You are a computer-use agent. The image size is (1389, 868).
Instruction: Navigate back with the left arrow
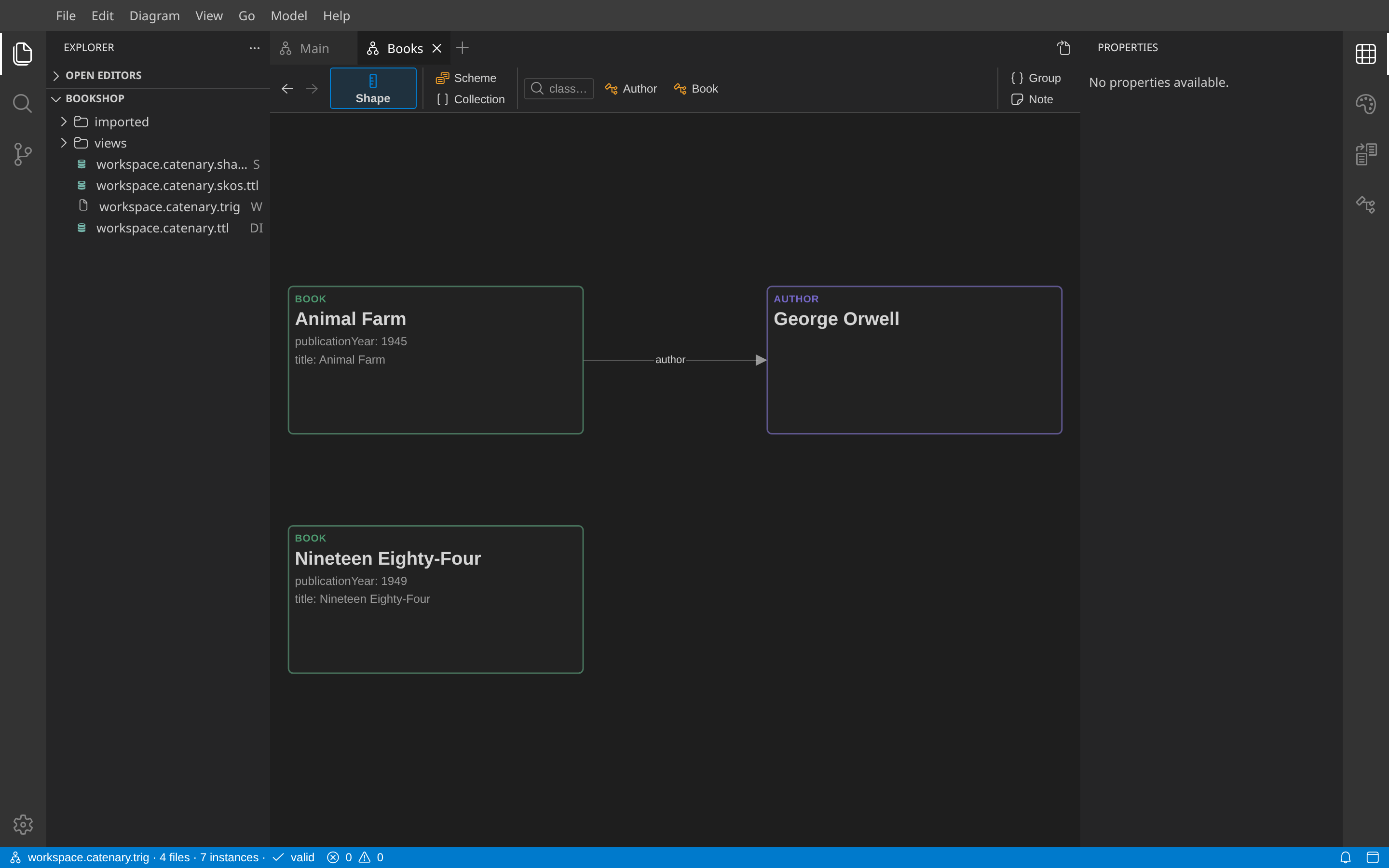tap(287, 88)
